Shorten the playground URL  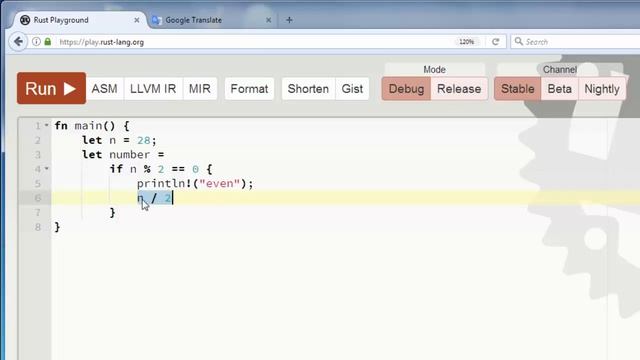point(308,89)
